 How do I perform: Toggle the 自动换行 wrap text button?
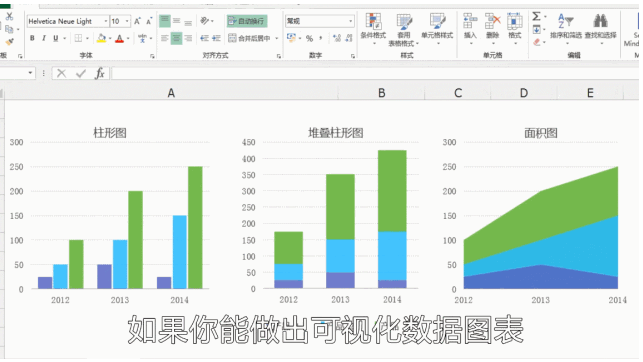[x=247, y=21]
